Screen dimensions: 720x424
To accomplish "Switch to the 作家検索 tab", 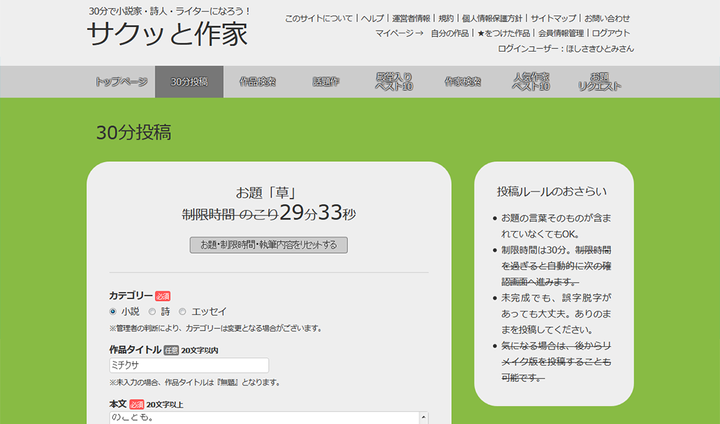I will point(462,82).
